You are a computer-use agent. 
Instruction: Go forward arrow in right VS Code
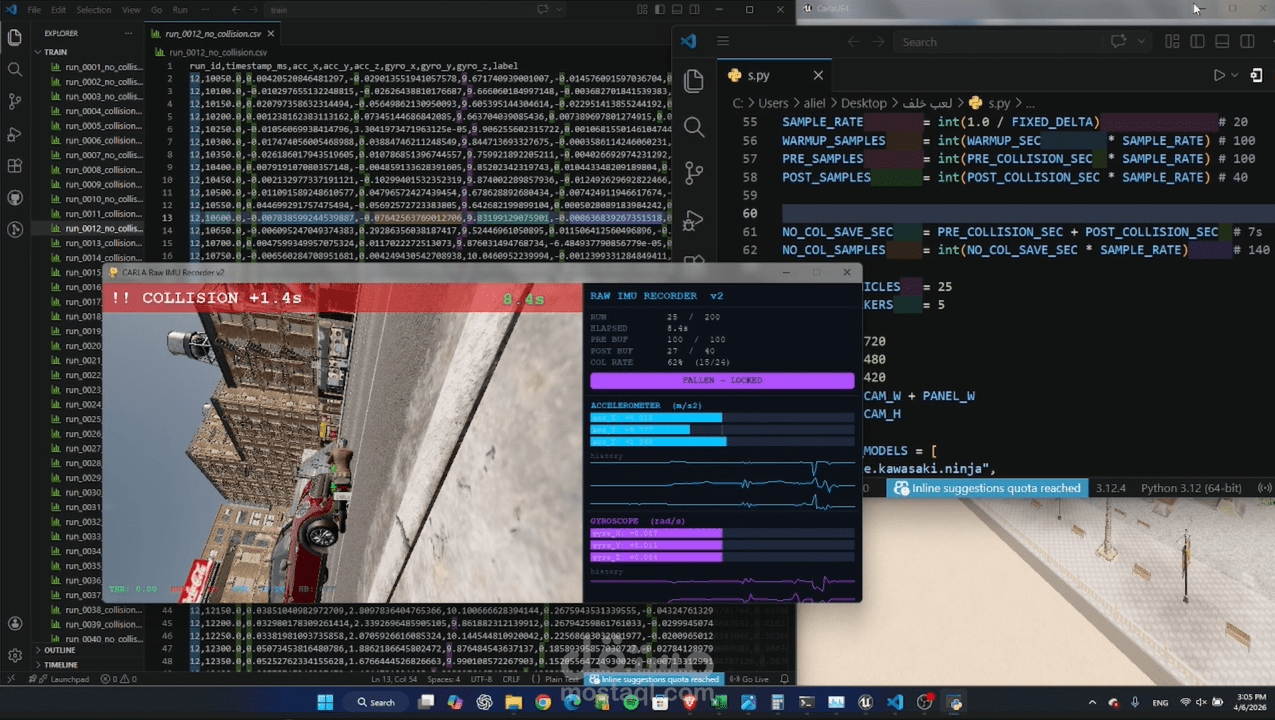click(x=880, y=42)
